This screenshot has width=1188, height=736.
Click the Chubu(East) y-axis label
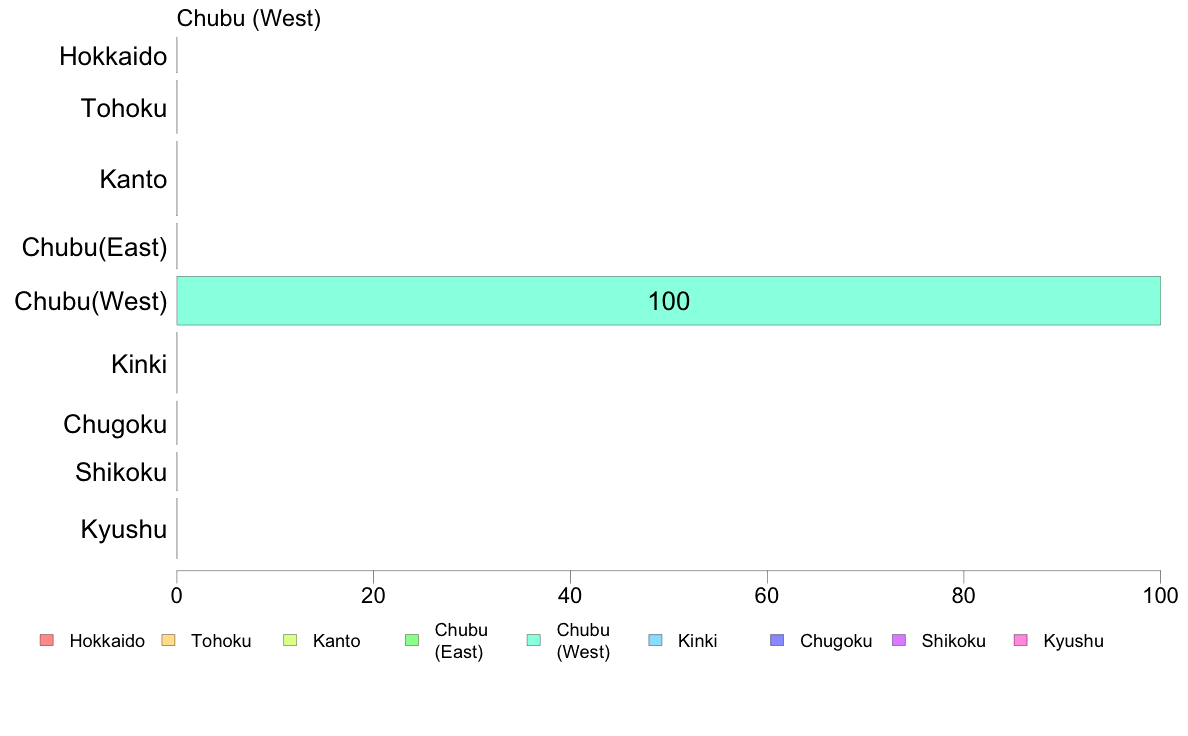pos(94,247)
